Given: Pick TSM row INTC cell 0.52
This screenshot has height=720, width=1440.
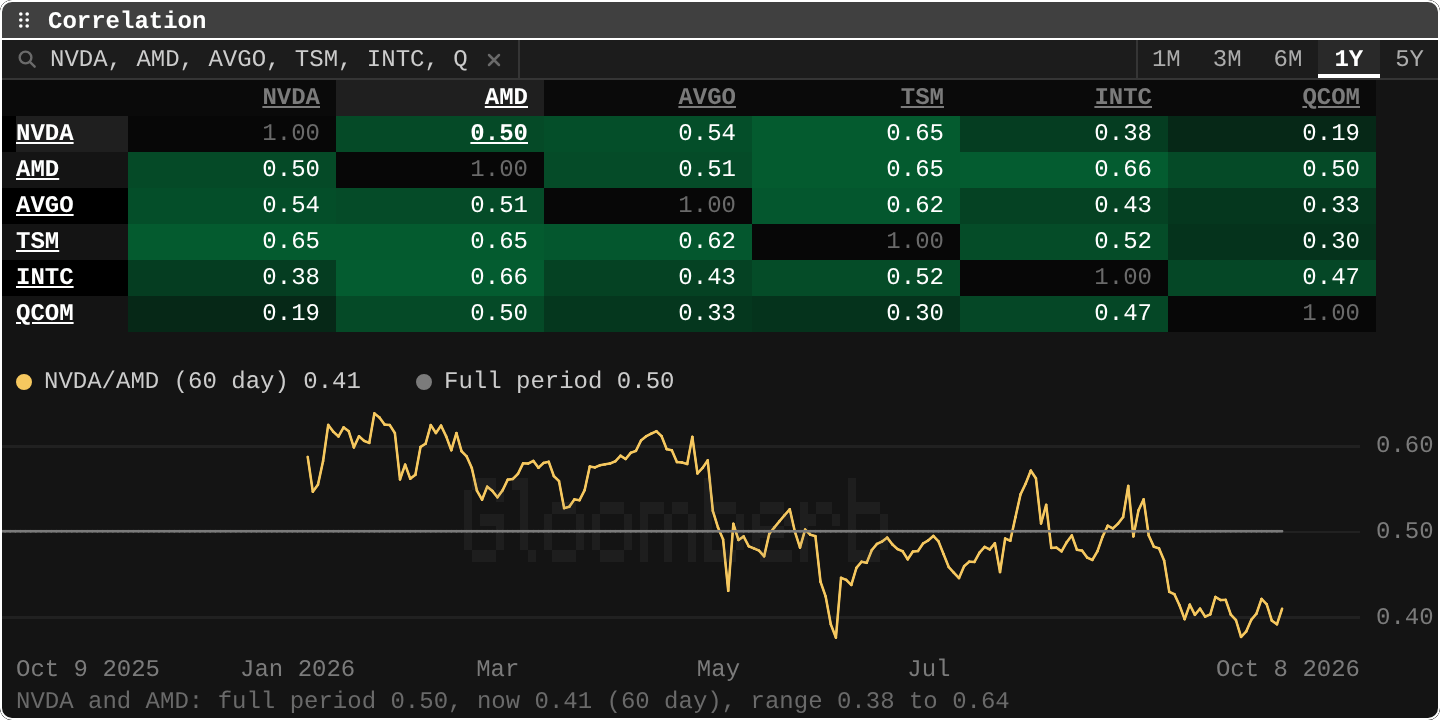Looking at the screenshot, I should point(1064,241).
